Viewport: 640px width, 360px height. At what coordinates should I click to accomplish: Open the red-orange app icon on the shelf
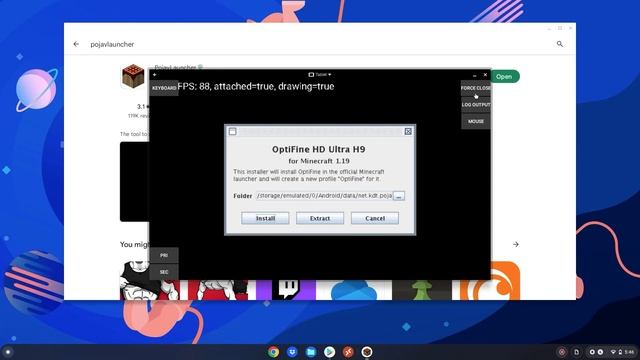[348, 352]
